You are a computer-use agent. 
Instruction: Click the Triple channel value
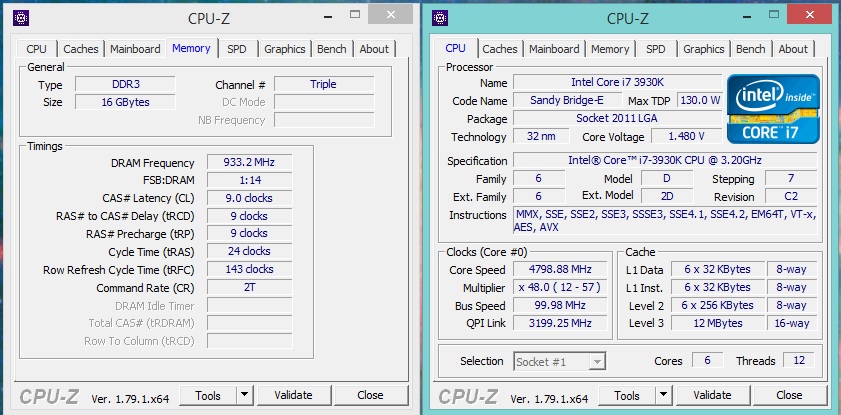coord(324,84)
